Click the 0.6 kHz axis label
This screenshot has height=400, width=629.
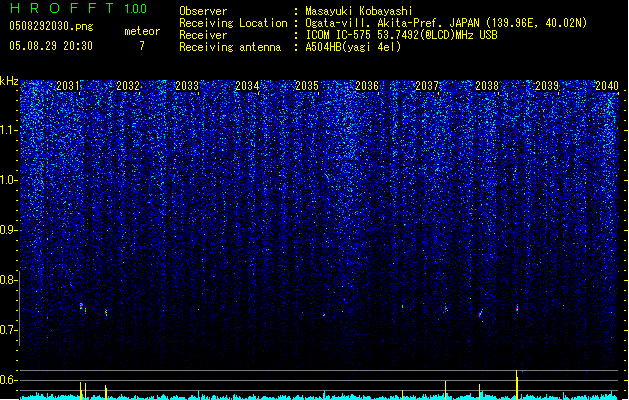click(x=8, y=380)
